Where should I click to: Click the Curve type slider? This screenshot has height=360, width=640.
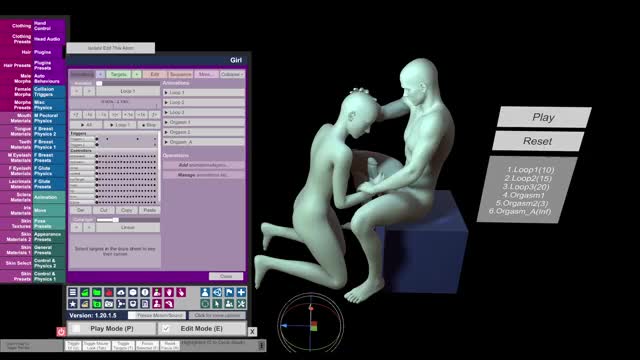128,220
